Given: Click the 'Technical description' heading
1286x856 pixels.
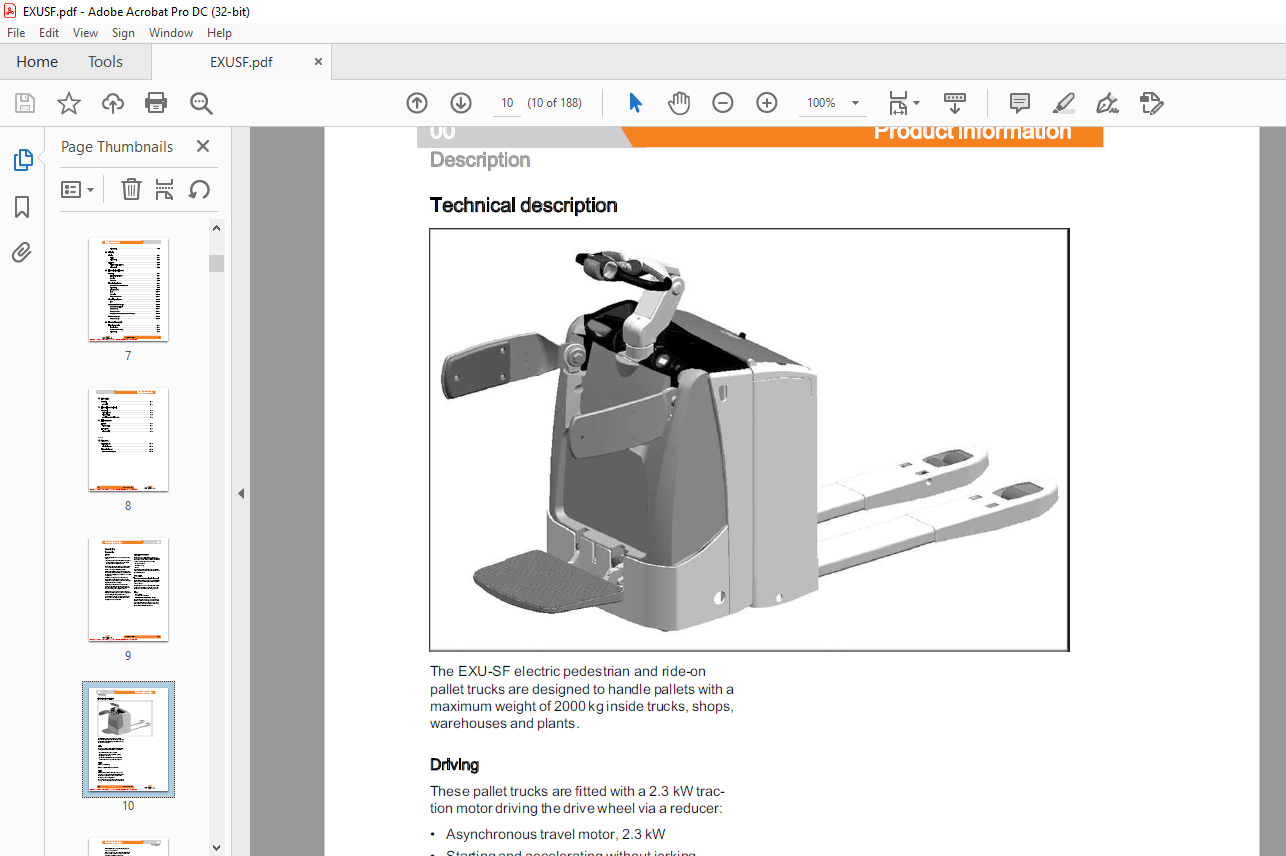Looking at the screenshot, I should pos(523,205).
